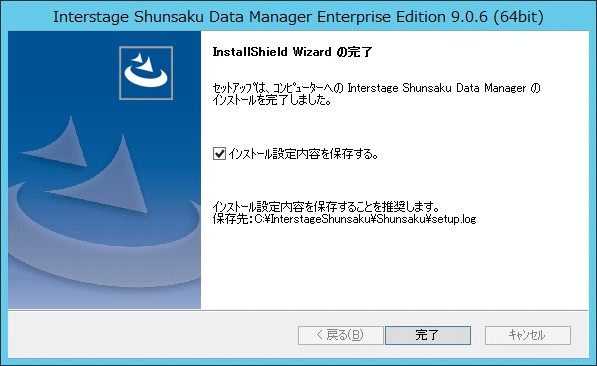Click the 保存先 setup.log path text
The image size is (597, 366).
344,219
